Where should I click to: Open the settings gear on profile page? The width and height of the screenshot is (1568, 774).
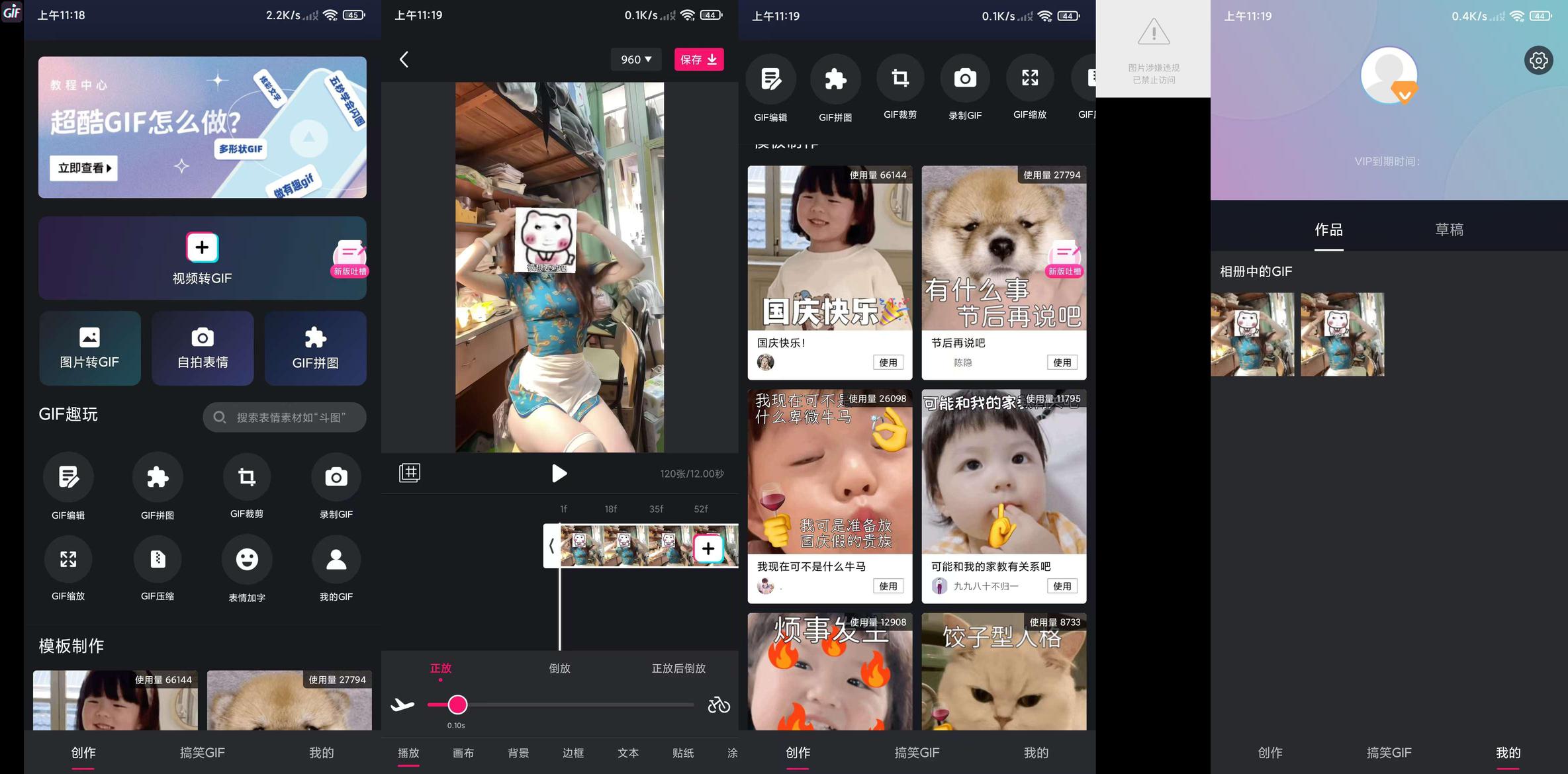coord(1538,61)
